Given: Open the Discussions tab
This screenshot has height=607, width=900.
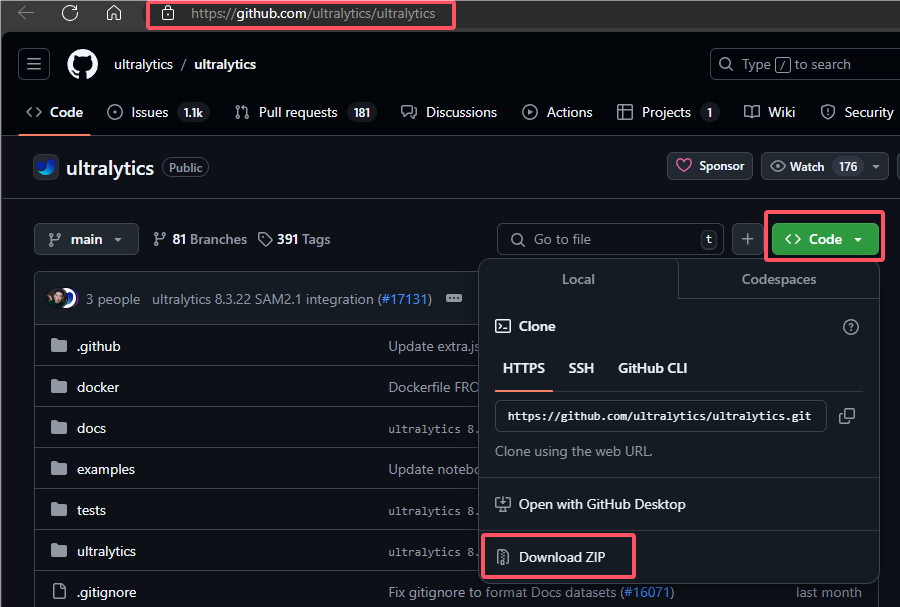Looking at the screenshot, I should point(449,112).
